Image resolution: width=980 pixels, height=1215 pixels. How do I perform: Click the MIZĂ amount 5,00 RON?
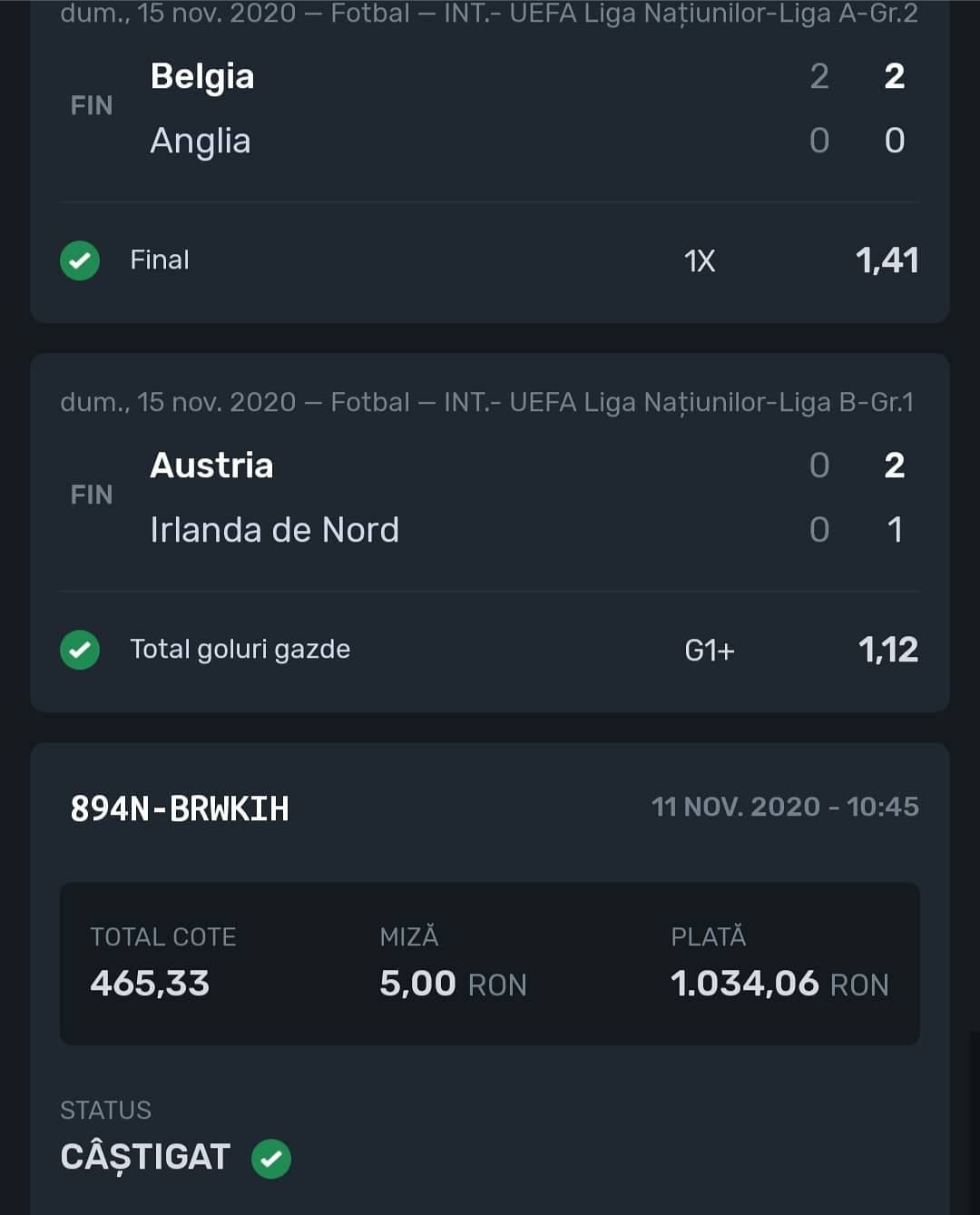pyautogui.click(x=453, y=984)
